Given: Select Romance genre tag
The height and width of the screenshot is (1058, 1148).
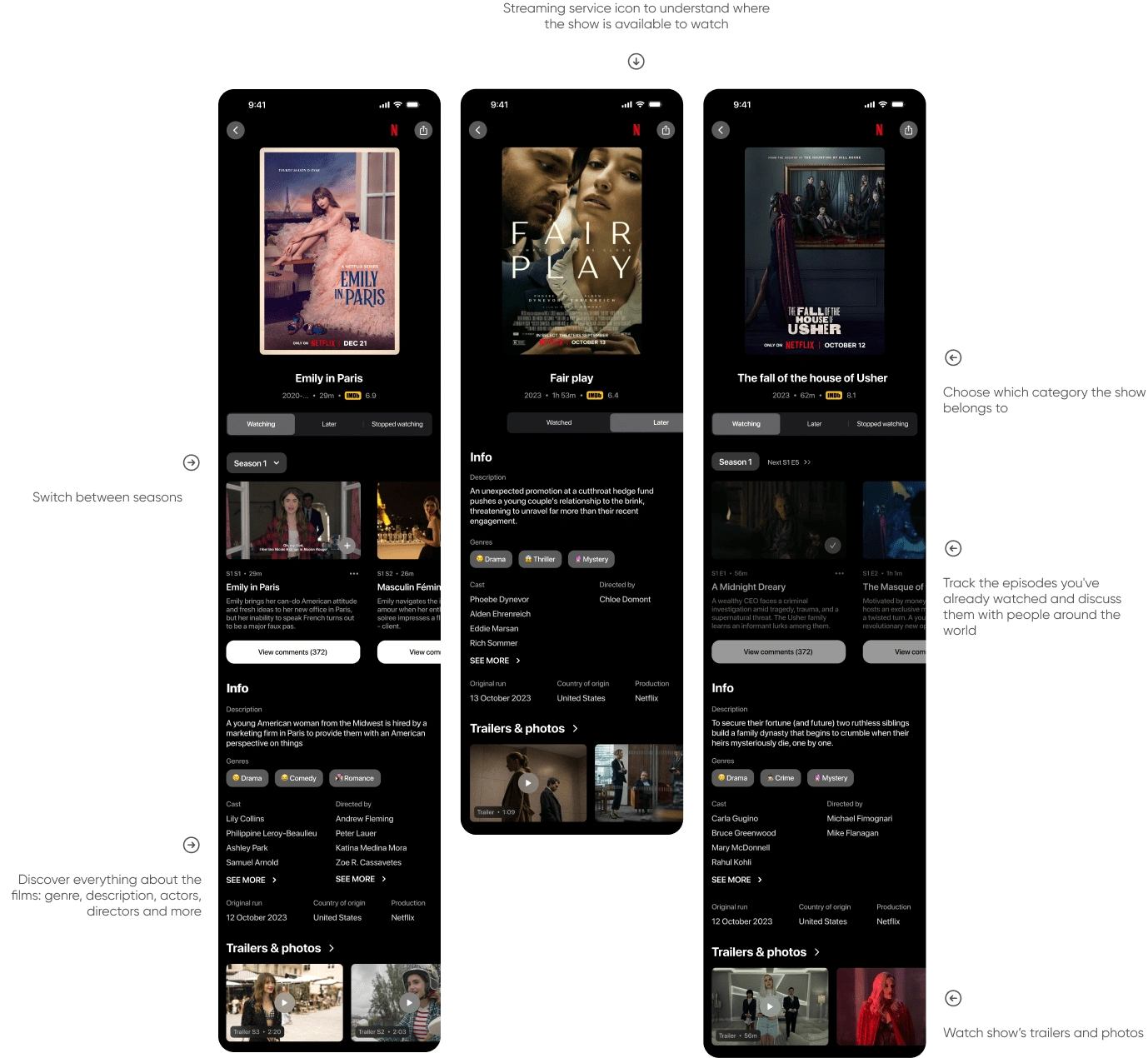Looking at the screenshot, I should tap(355, 778).
